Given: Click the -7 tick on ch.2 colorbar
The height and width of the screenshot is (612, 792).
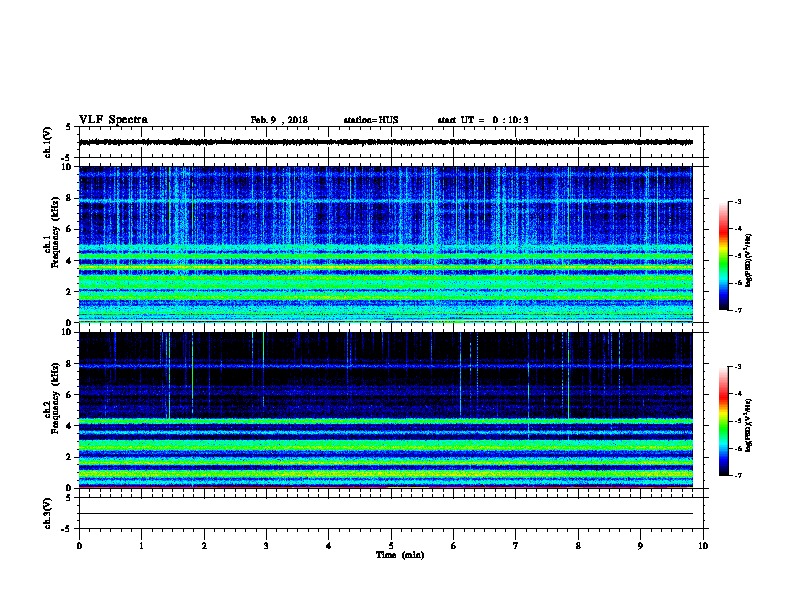Looking at the screenshot, I should coord(737,476).
